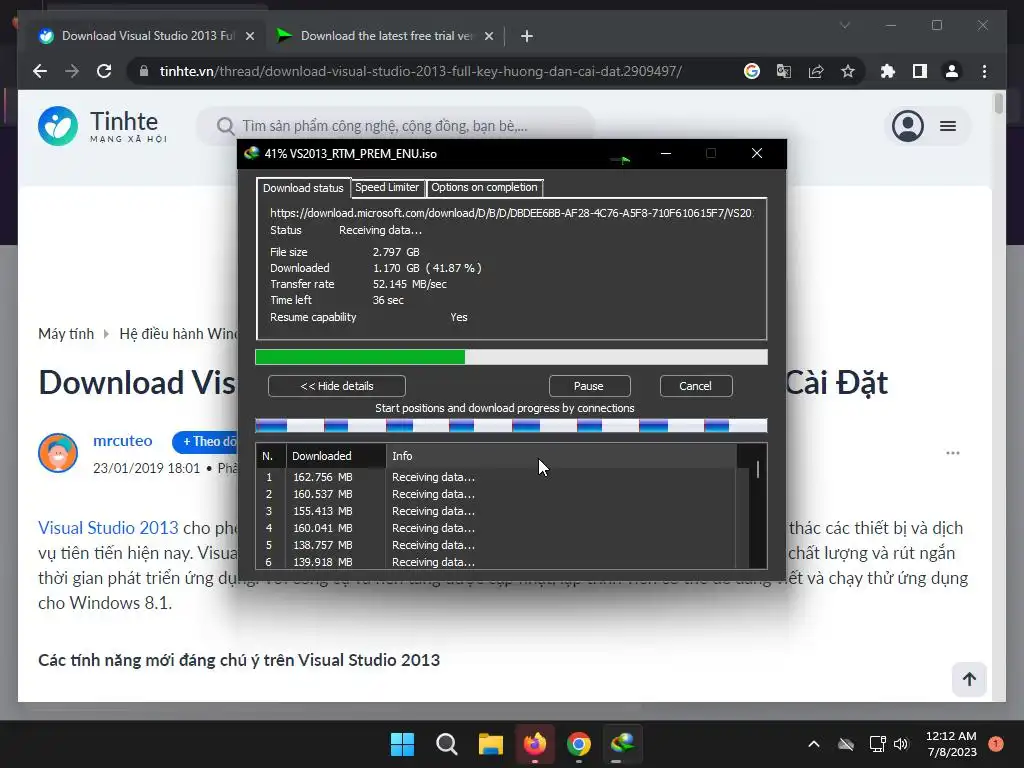The image size is (1024, 768).
Task: Bookmark this page with the star icon
Action: [848, 71]
